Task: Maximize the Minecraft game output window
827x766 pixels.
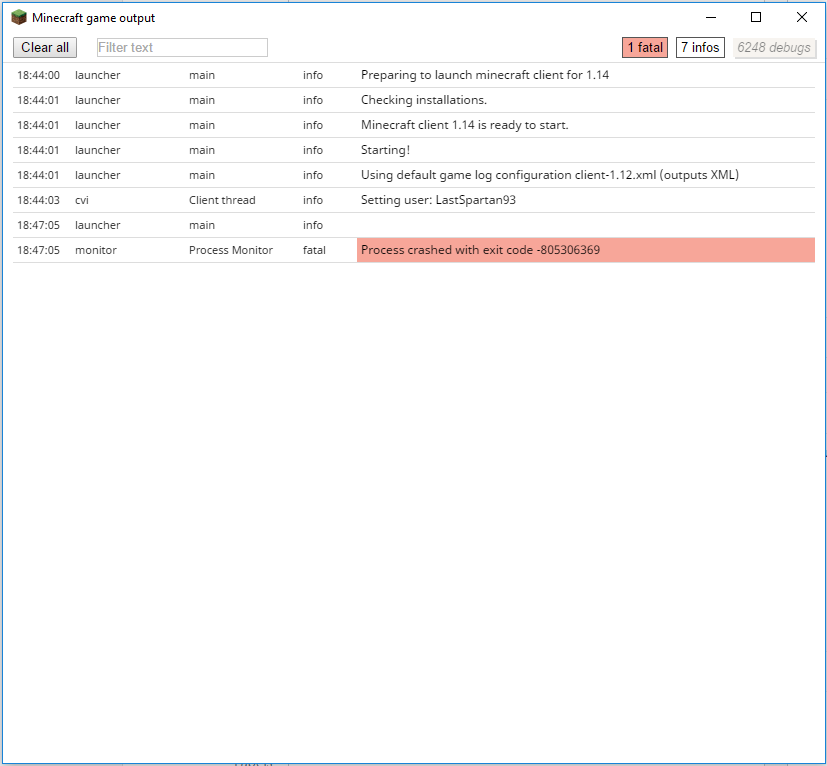Action: (x=756, y=17)
